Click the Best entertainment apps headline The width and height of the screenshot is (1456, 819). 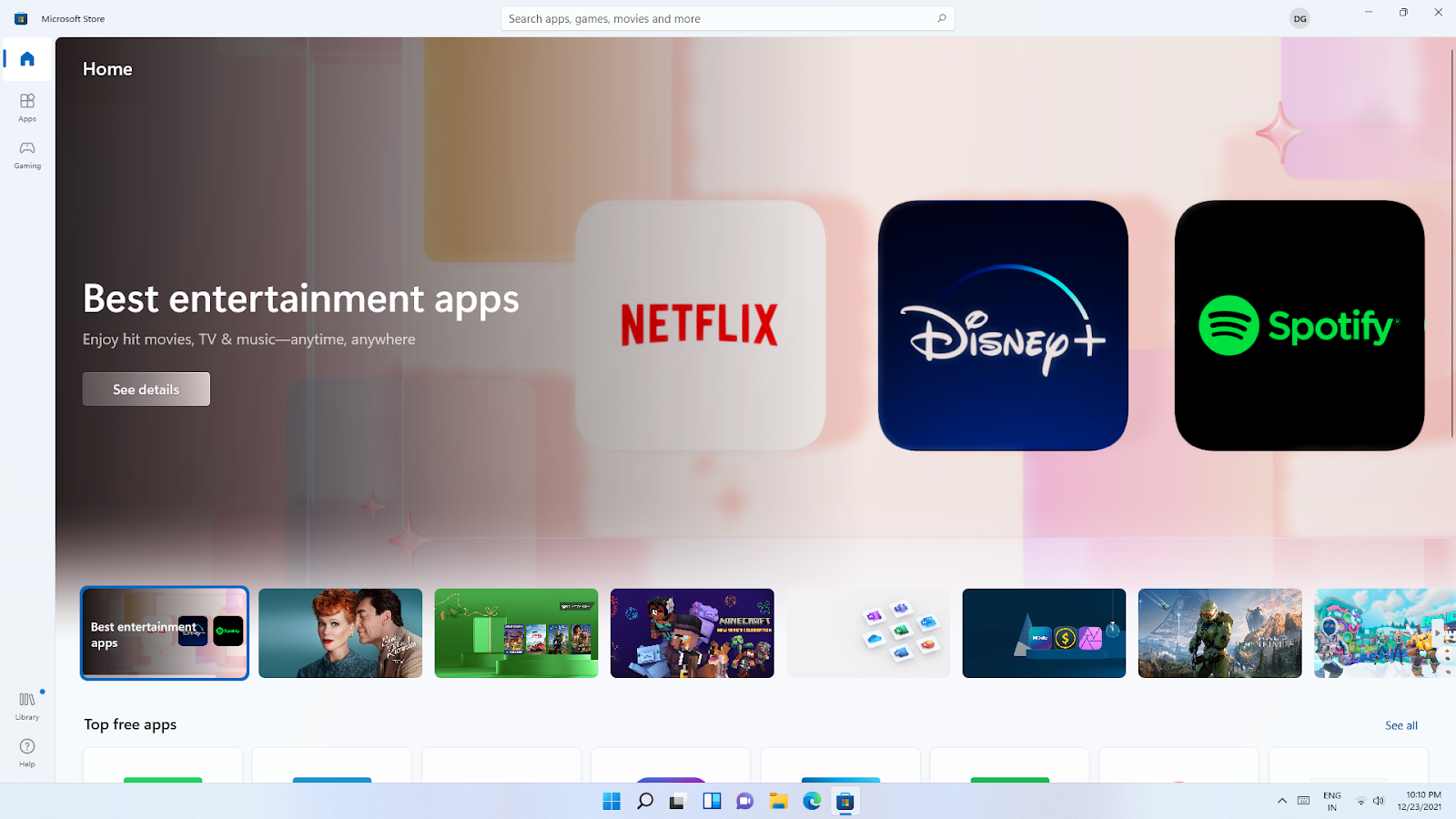[301, 299]
